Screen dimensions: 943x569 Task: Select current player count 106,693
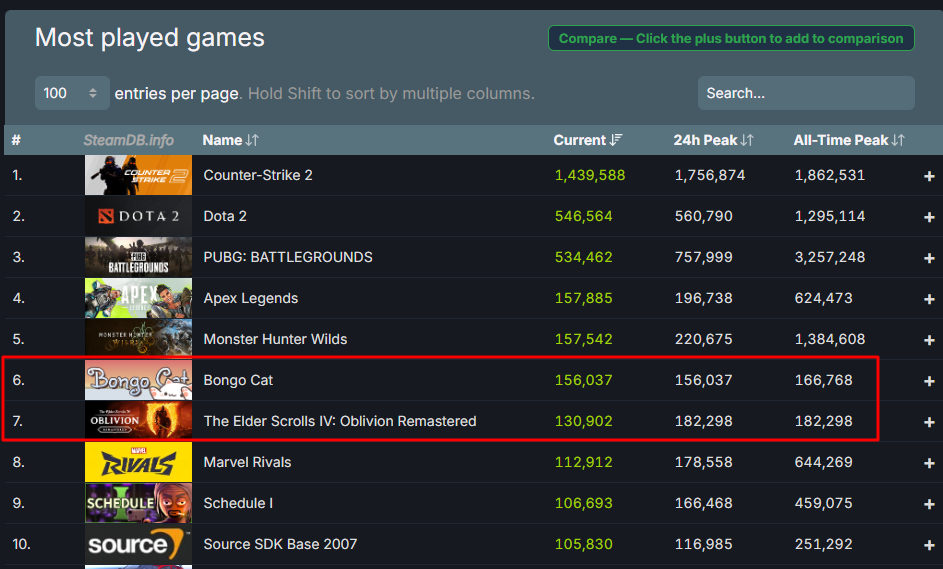pos(583,503)
